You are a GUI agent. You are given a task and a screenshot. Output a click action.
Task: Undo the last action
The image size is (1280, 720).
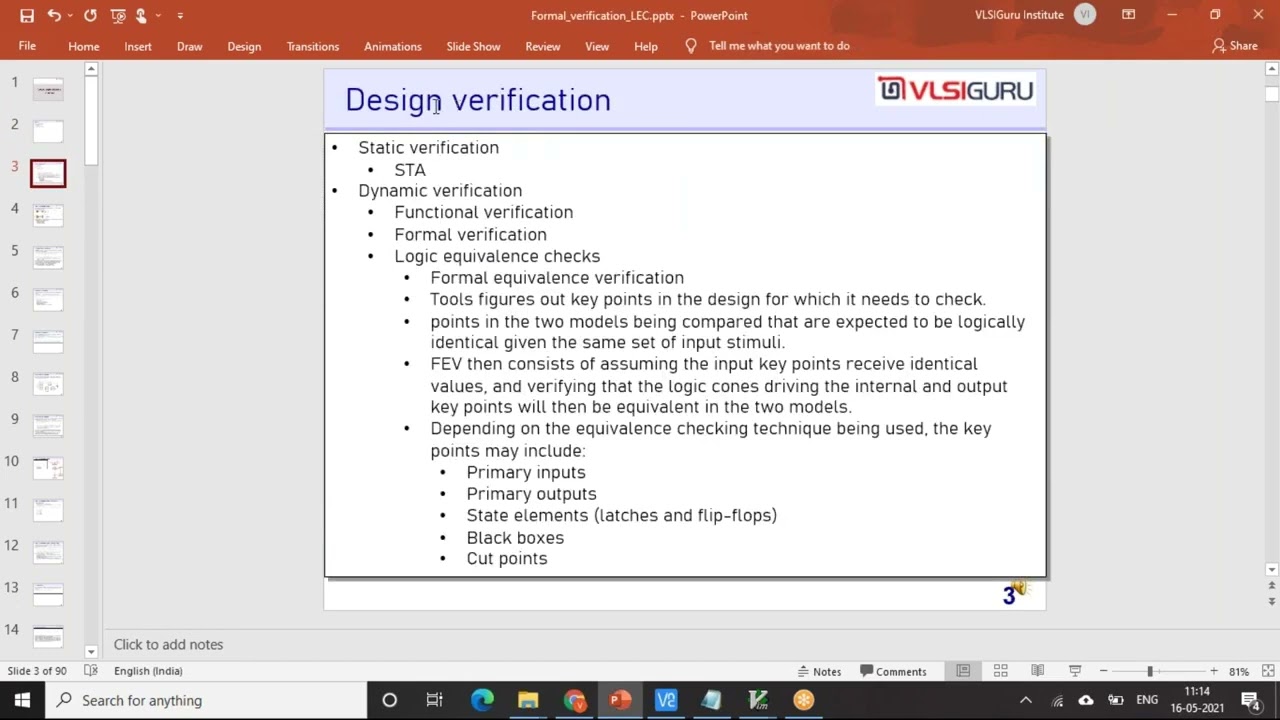pyautogui.click(x=54, y=15)
